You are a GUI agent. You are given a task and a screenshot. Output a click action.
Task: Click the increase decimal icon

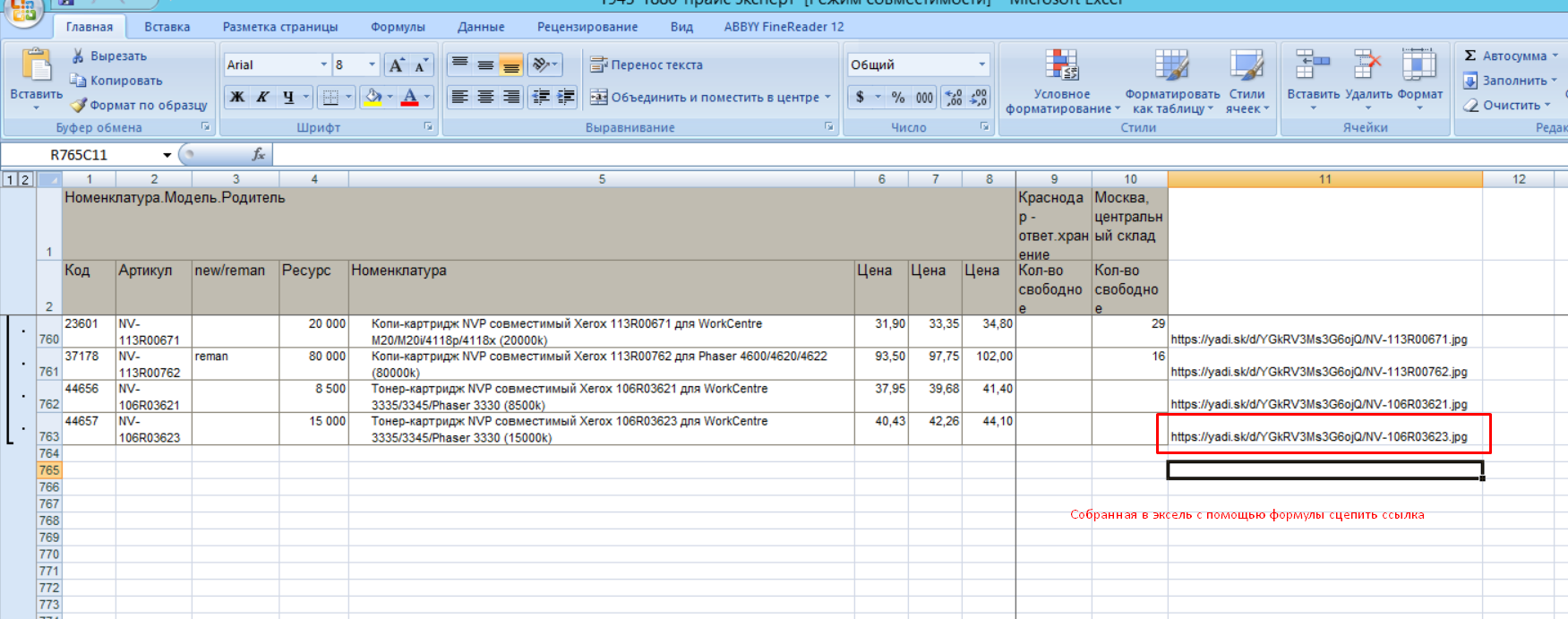954,97
